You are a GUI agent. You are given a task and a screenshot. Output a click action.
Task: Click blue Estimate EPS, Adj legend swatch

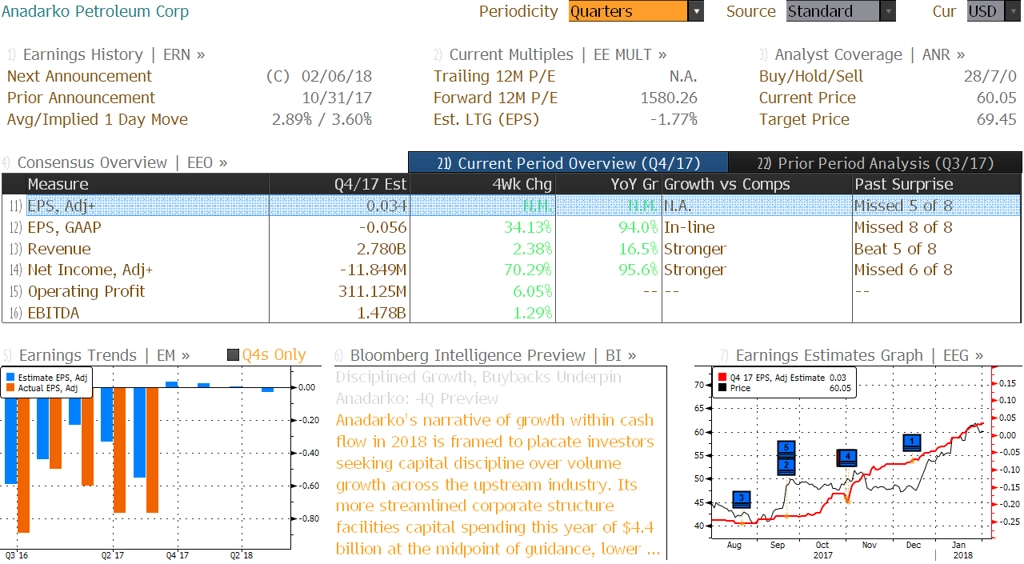pyautogui.click(x=10, y=377)
